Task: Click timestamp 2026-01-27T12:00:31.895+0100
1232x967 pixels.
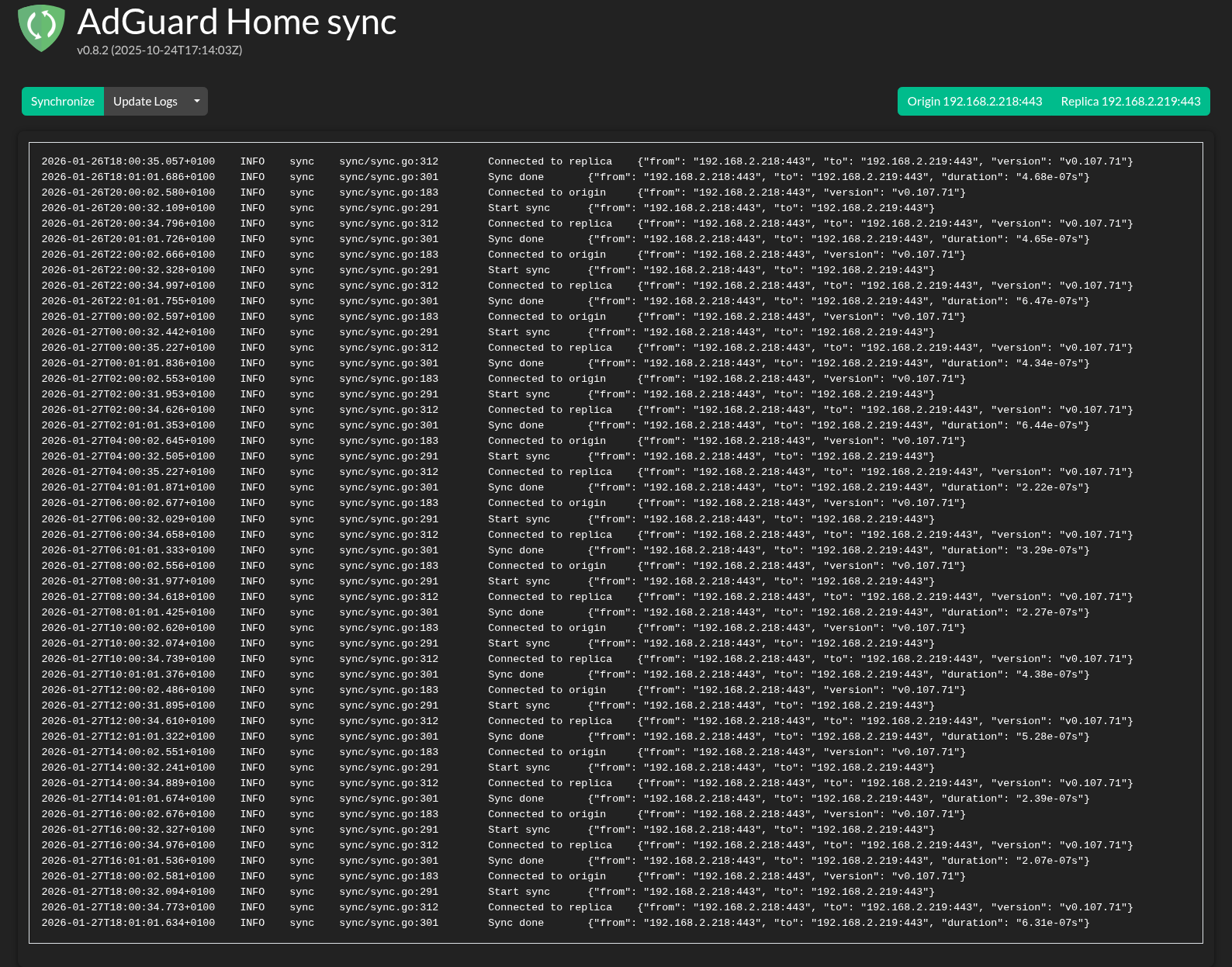Action: click(128, 705)
